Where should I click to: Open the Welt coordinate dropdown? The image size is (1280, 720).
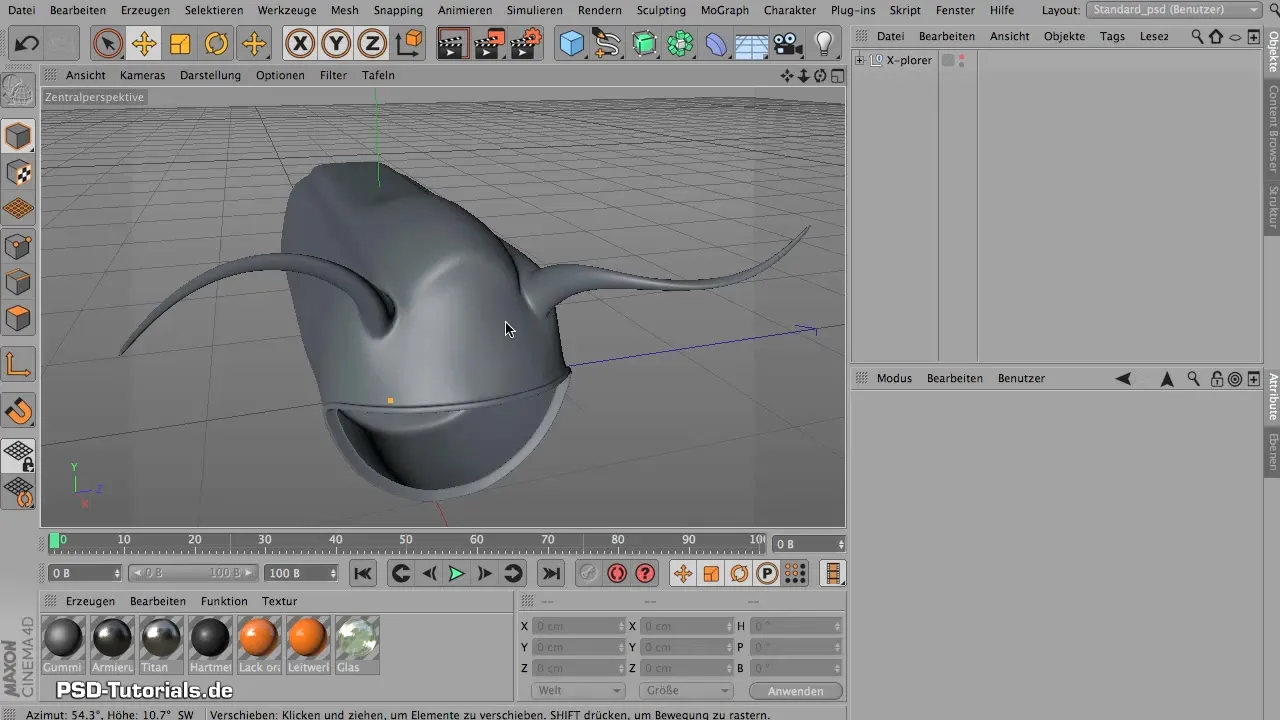(578, 691)
